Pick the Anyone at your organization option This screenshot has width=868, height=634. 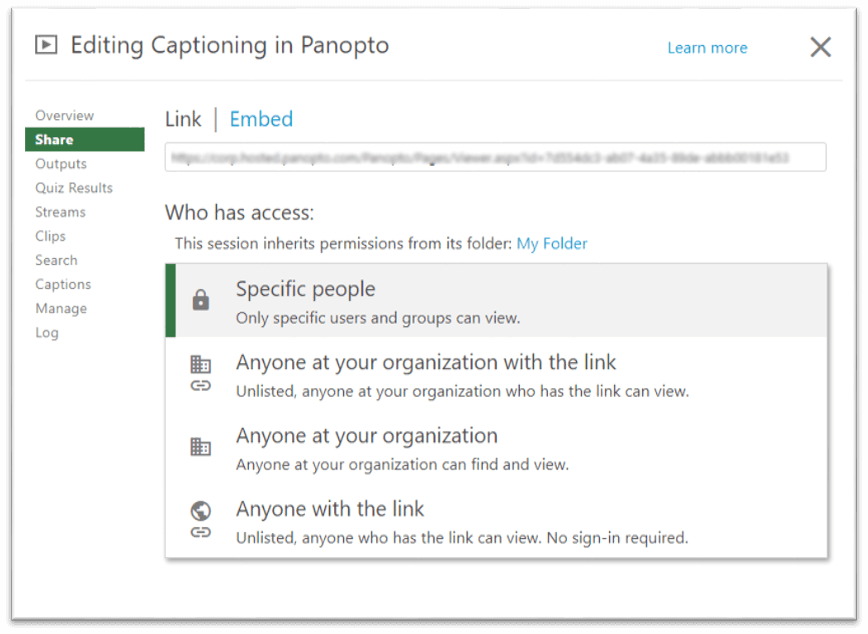coord(366,436)
